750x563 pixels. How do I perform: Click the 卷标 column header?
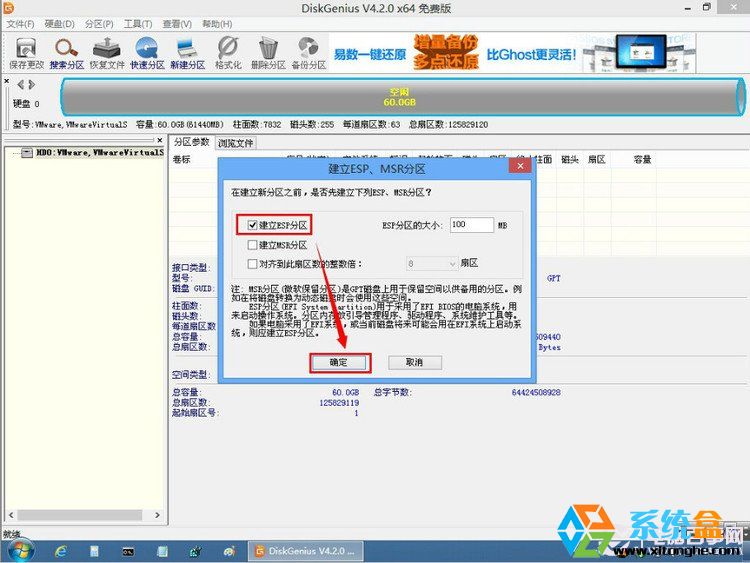tap(181, 160)
